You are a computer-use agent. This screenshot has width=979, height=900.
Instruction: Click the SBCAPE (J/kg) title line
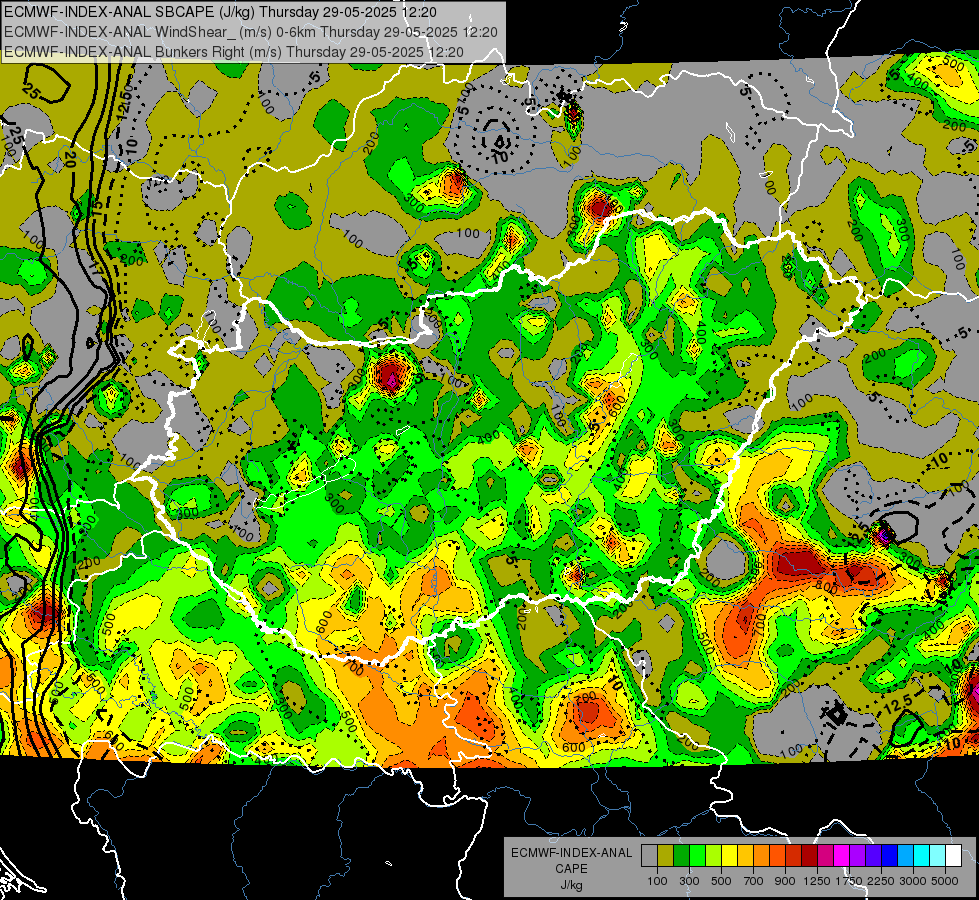coord(220,12)
